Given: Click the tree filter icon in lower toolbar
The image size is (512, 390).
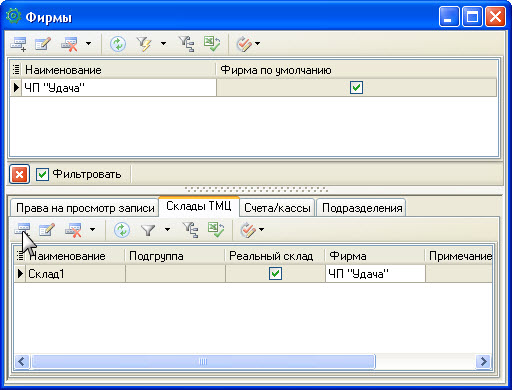Looking at the screenshot, I should click(190, 230).
